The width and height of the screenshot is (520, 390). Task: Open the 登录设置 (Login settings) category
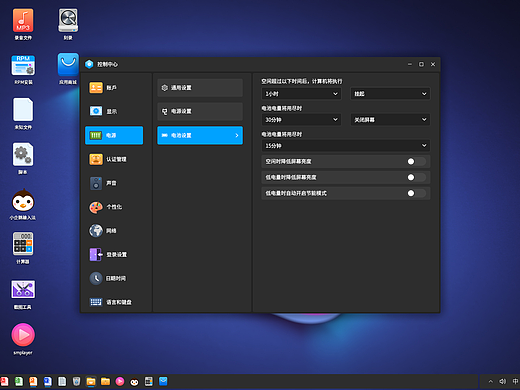tap(114, 255)
